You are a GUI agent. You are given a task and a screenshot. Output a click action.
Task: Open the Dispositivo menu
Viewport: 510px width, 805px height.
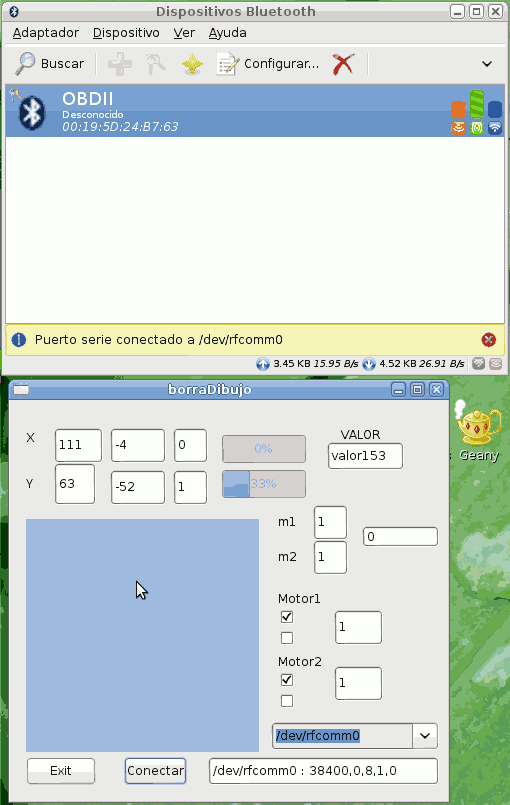[x=126, y=33]
